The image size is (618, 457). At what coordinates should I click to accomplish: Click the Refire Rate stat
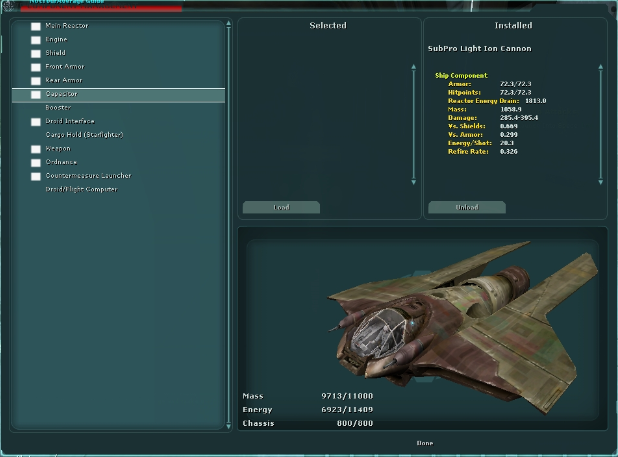(482, 152)
